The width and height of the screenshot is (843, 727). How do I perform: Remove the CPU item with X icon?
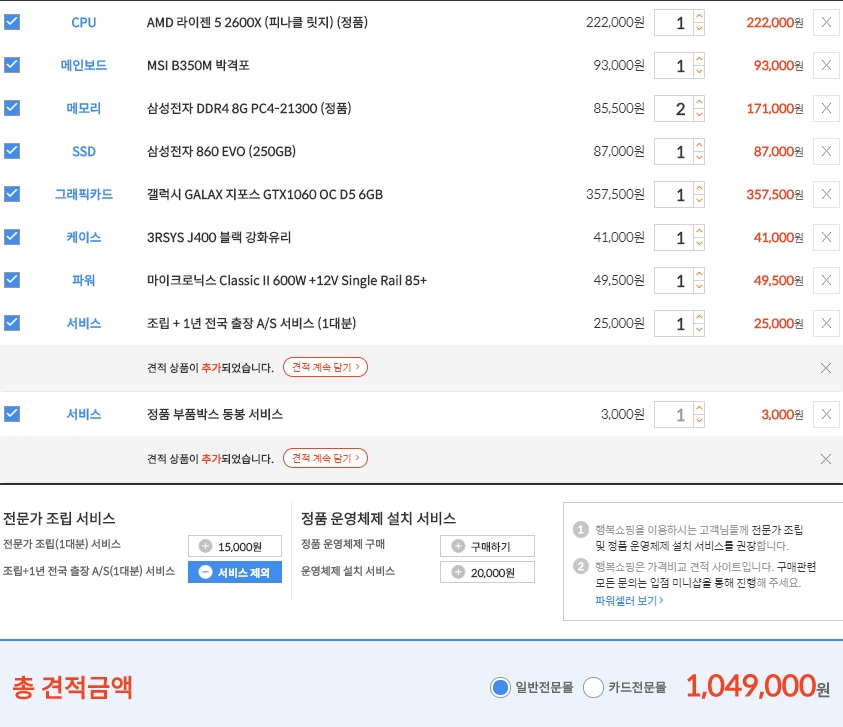826,23
